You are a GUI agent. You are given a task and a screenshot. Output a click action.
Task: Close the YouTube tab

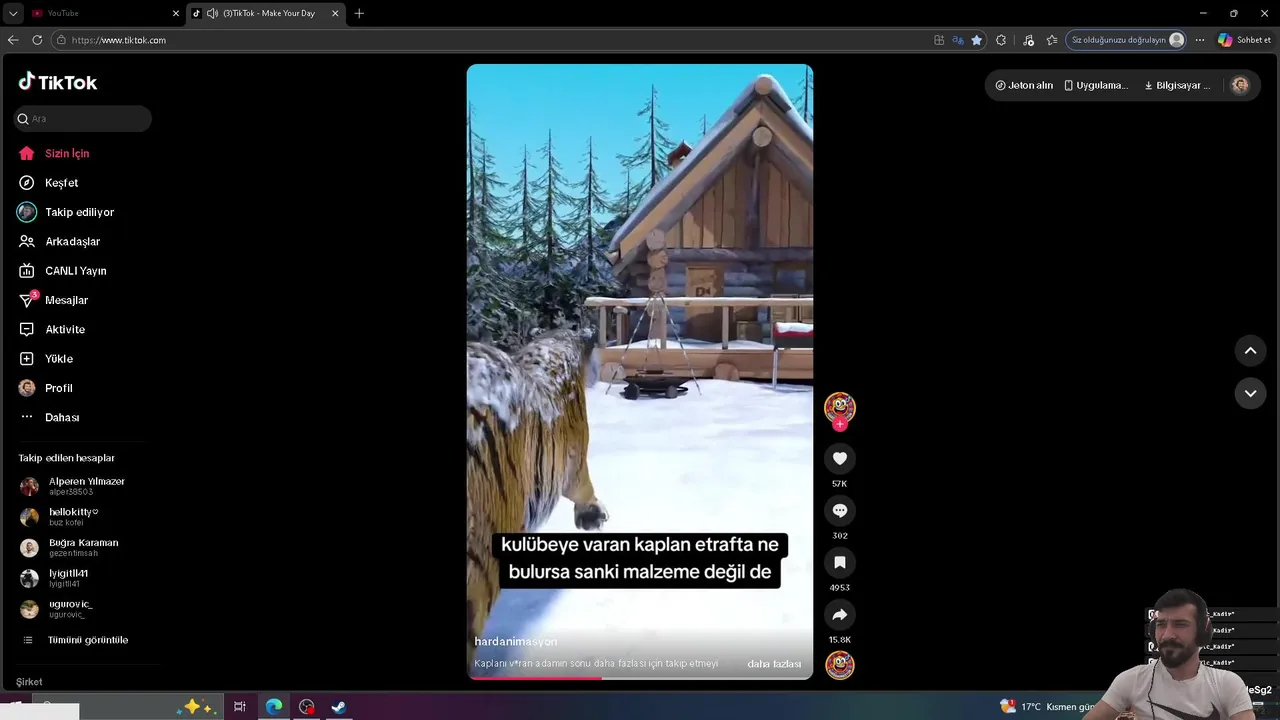coord(176,13)
